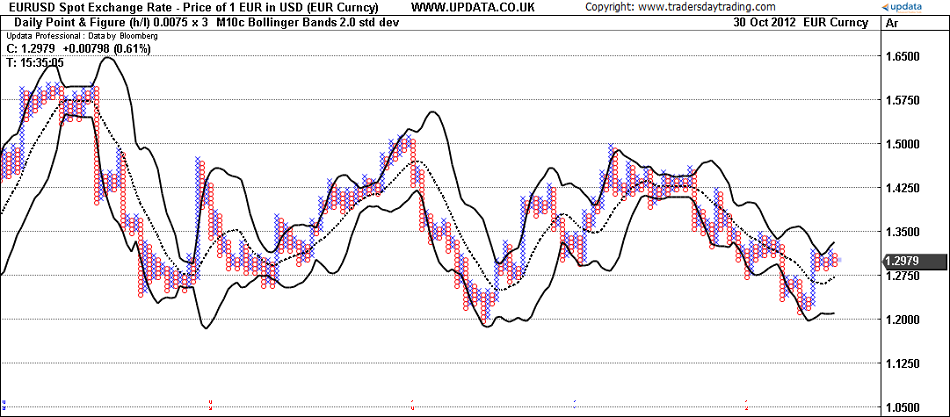
Task: Click the 1.5000 price axis label
Action: 902,144
